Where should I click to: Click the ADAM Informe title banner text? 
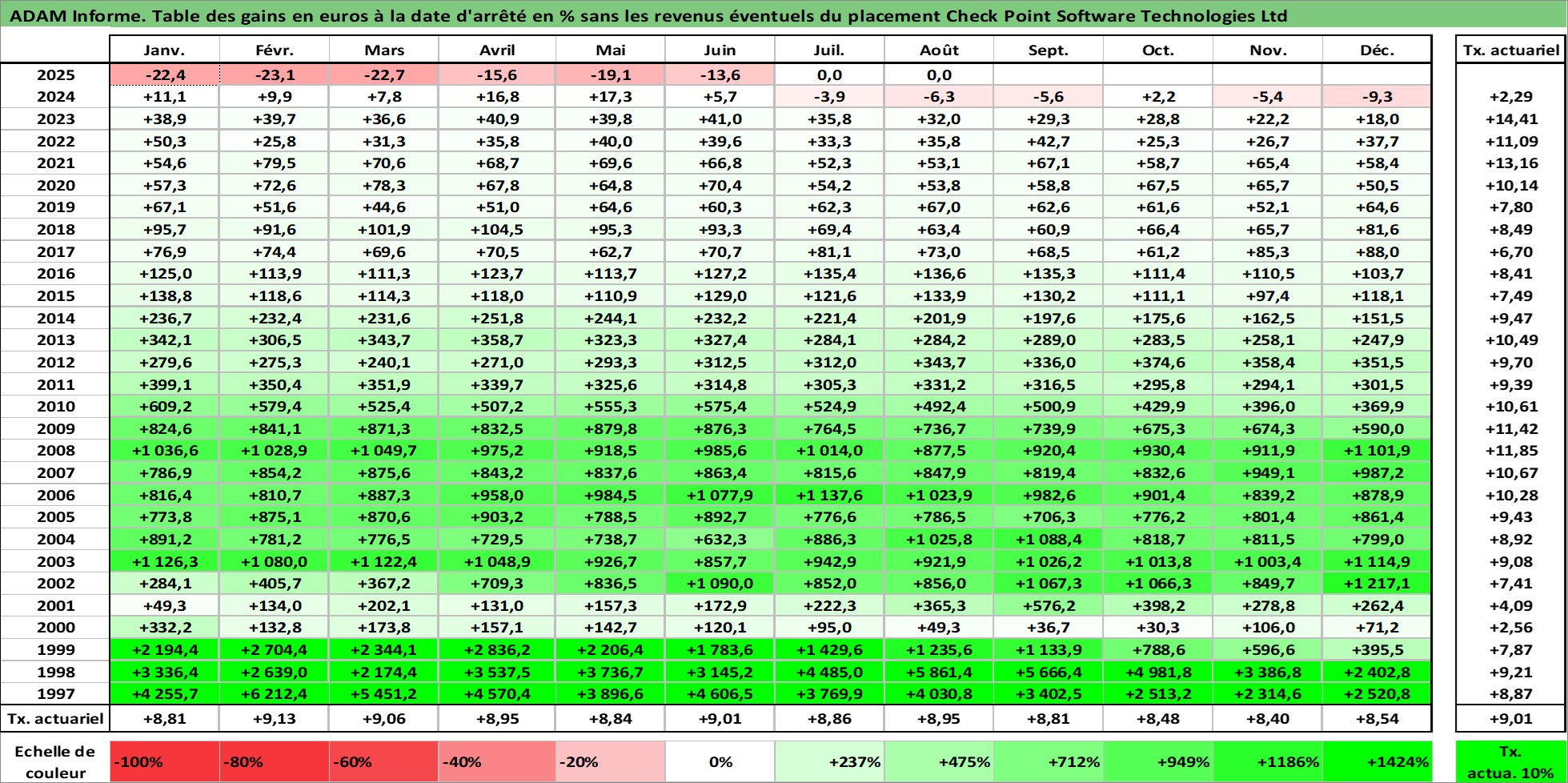click(649, 15)
